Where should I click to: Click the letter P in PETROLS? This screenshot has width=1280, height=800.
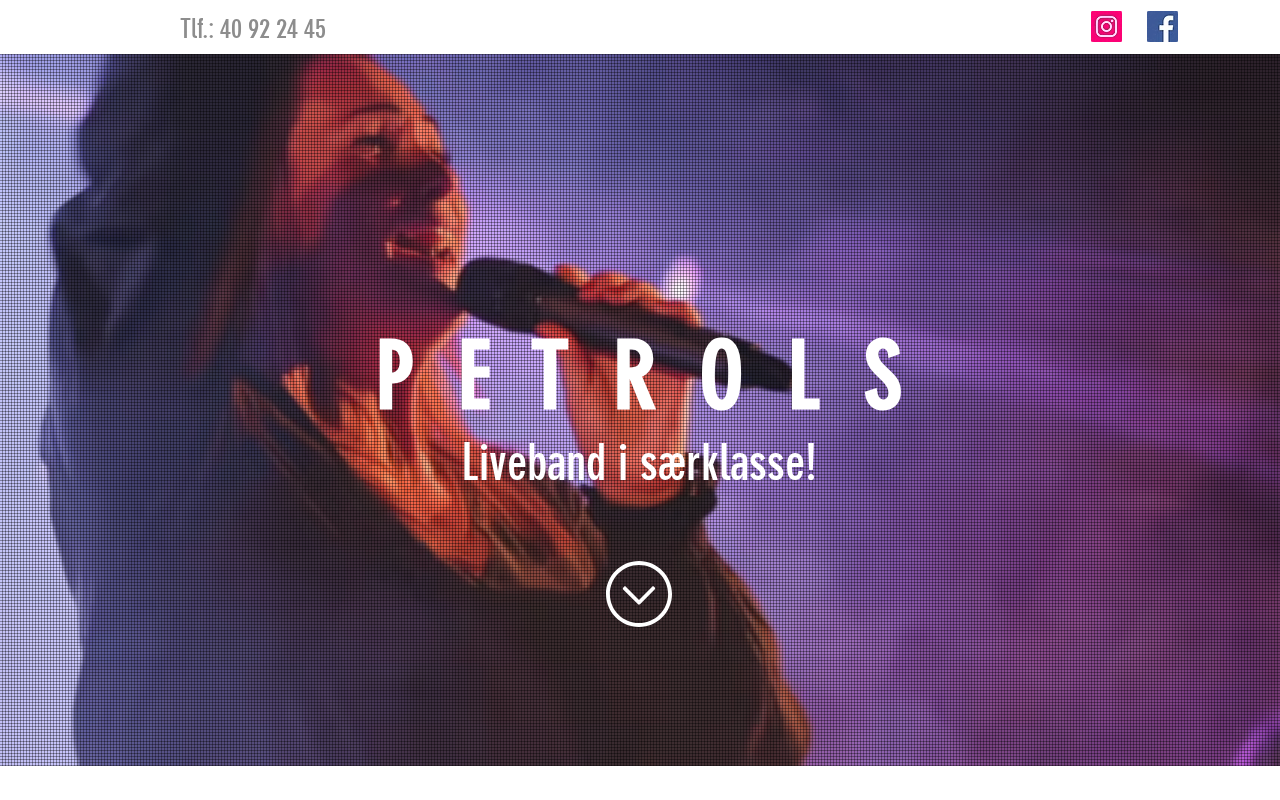tap(394, 375)
